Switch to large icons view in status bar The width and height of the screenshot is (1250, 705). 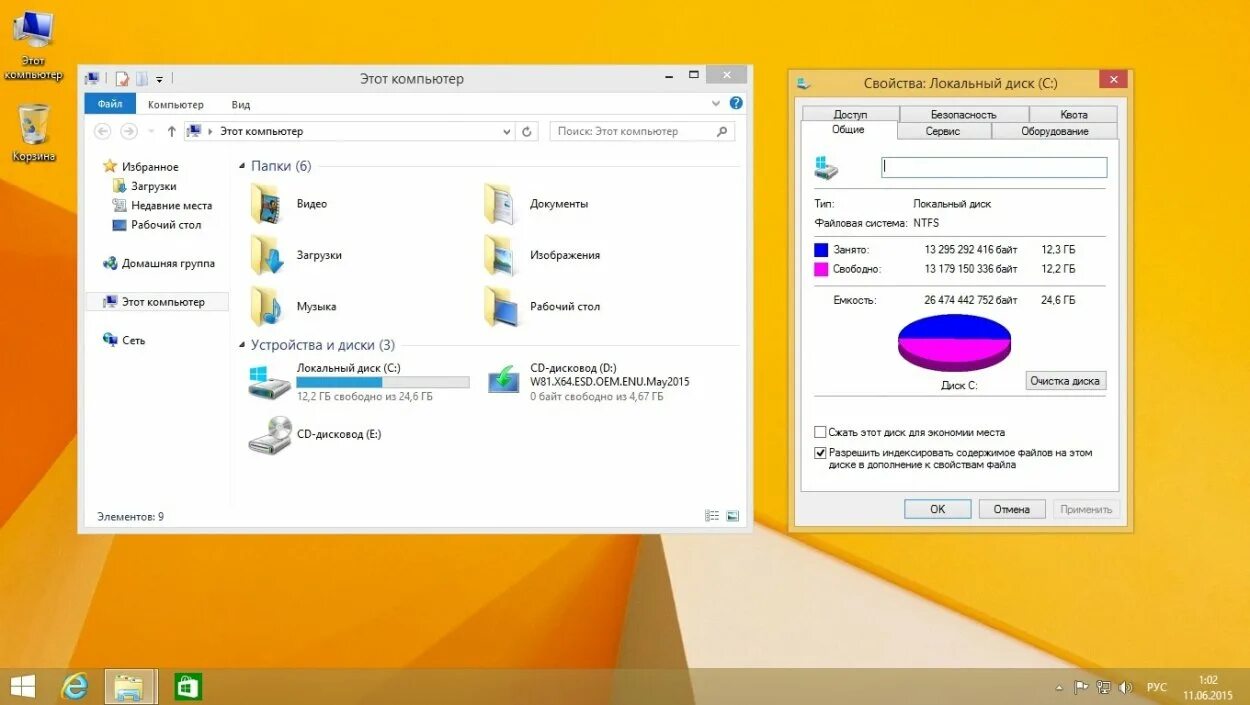[x=733, y=516]
